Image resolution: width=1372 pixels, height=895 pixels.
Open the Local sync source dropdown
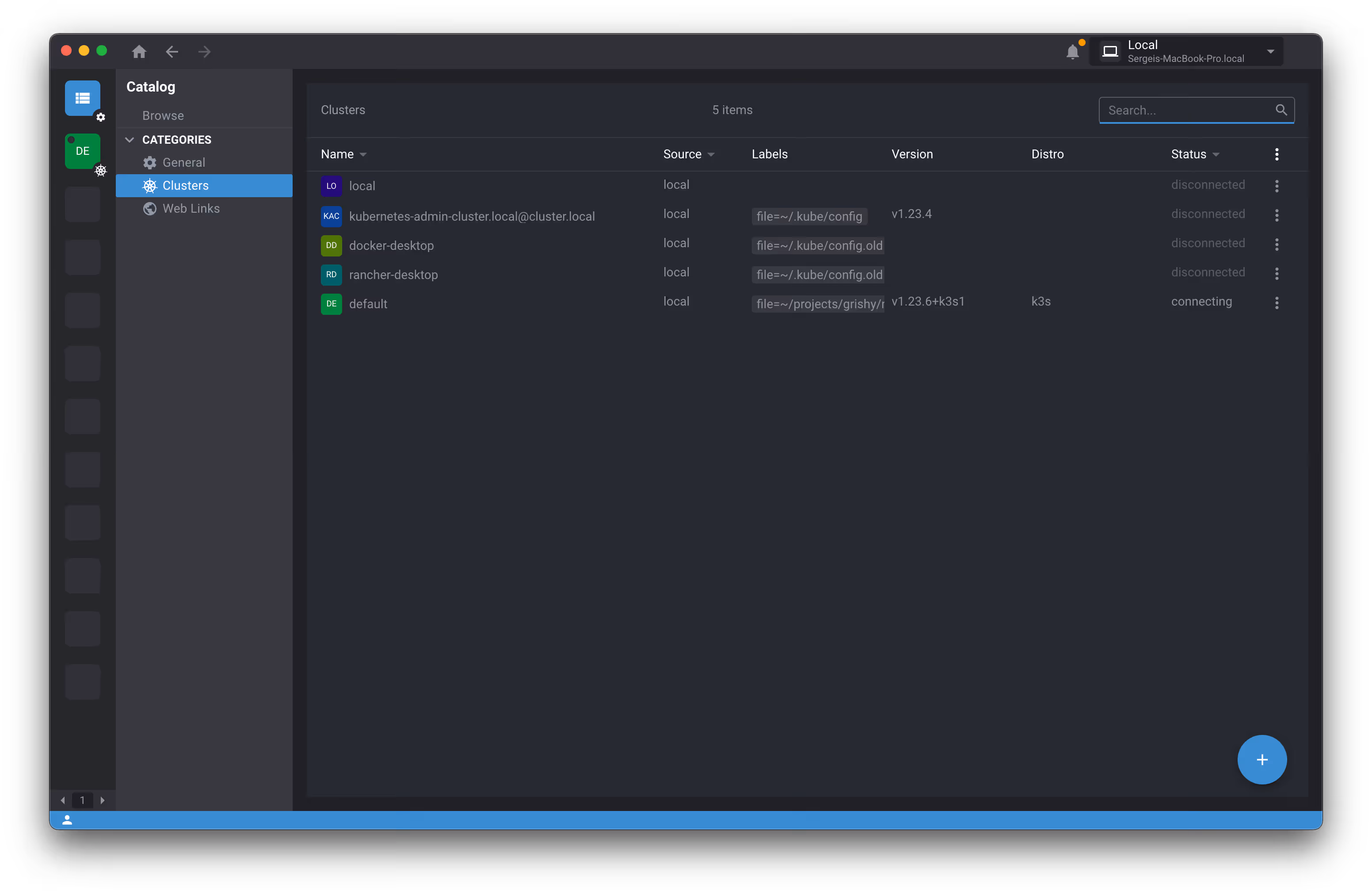[1186, 51]
